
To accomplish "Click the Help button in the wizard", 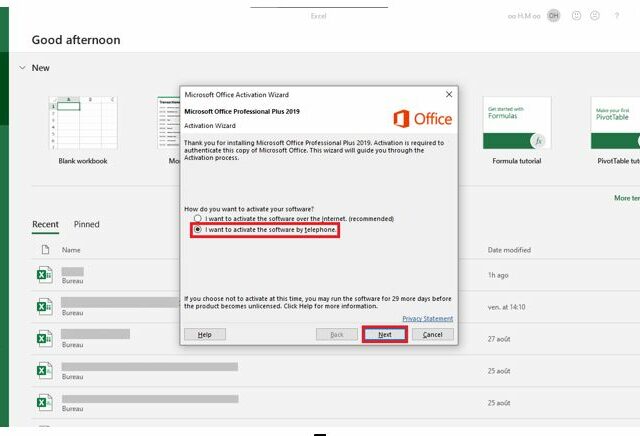I will [204, 334].
